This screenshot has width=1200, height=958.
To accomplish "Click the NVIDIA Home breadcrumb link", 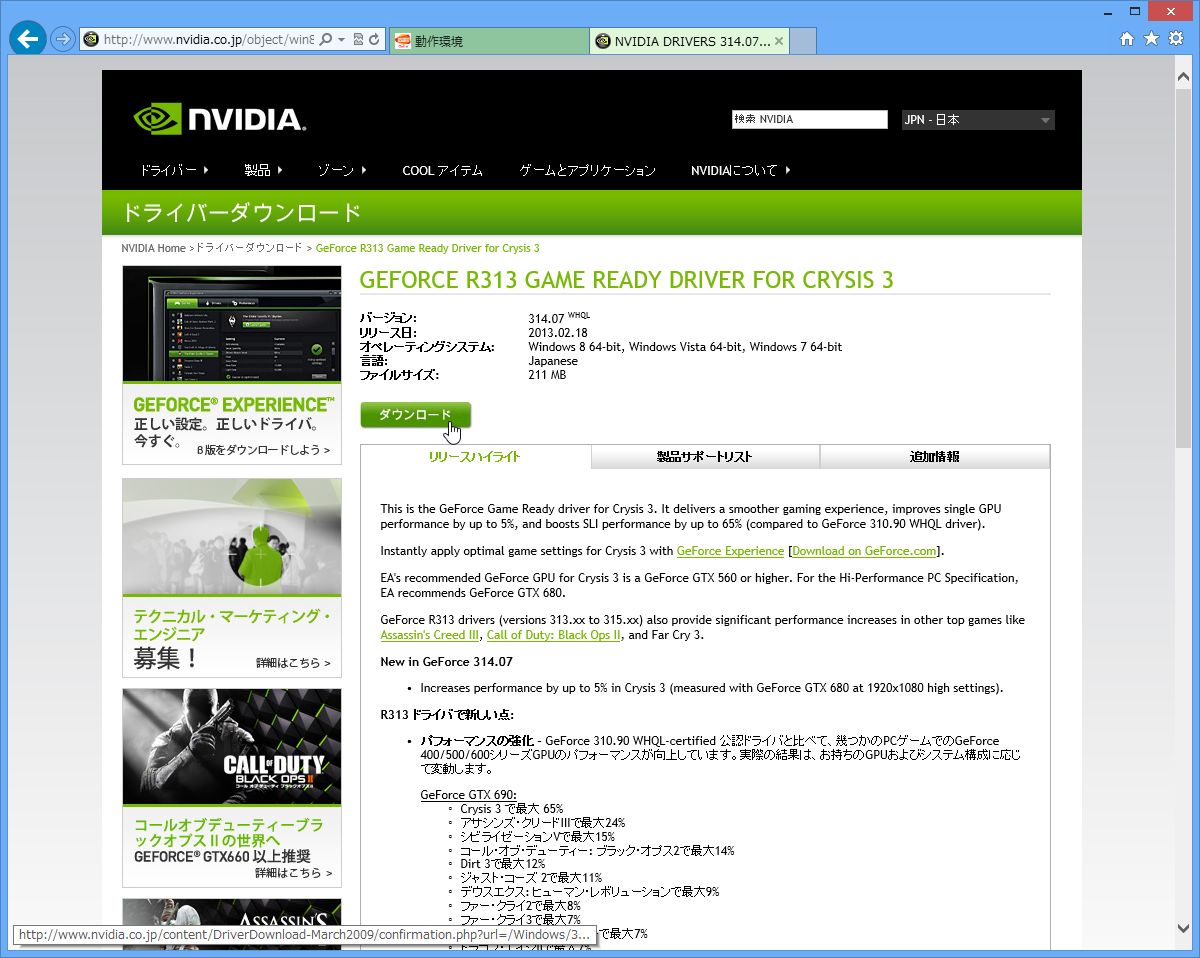I will [x=153, y=248].
